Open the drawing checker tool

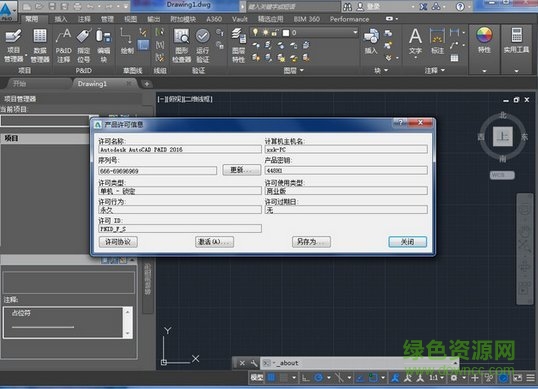click(x=182, y=45)
